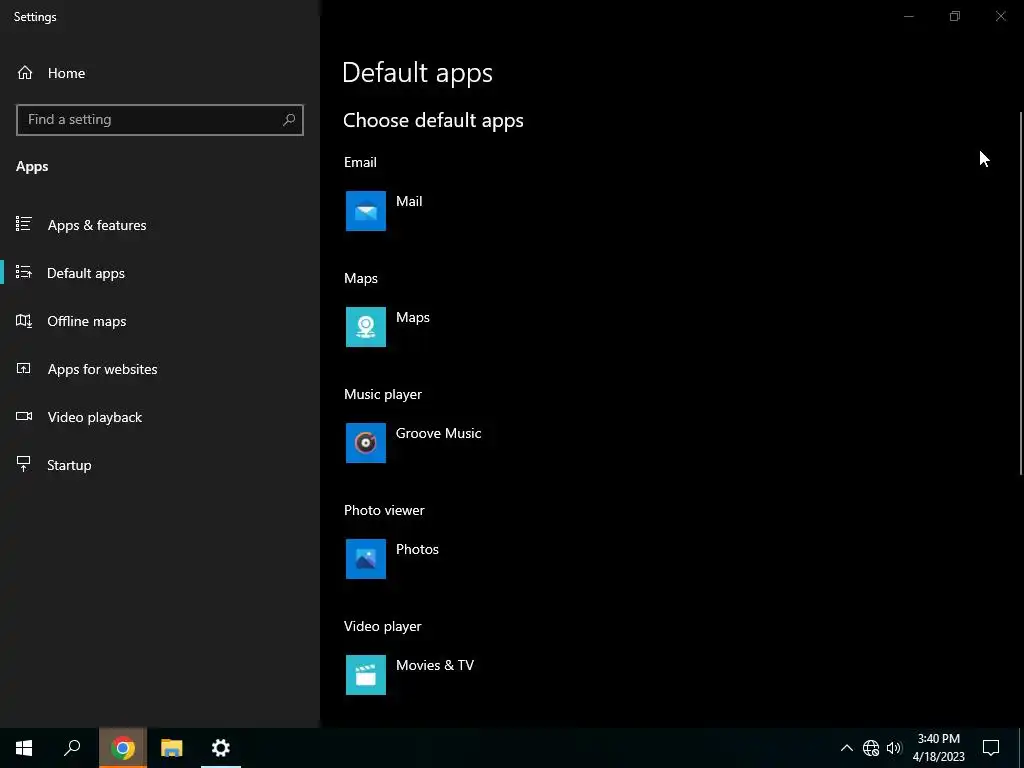Click the Mail app icon under Email
1024x768 pixels.
tap(366, 211)
